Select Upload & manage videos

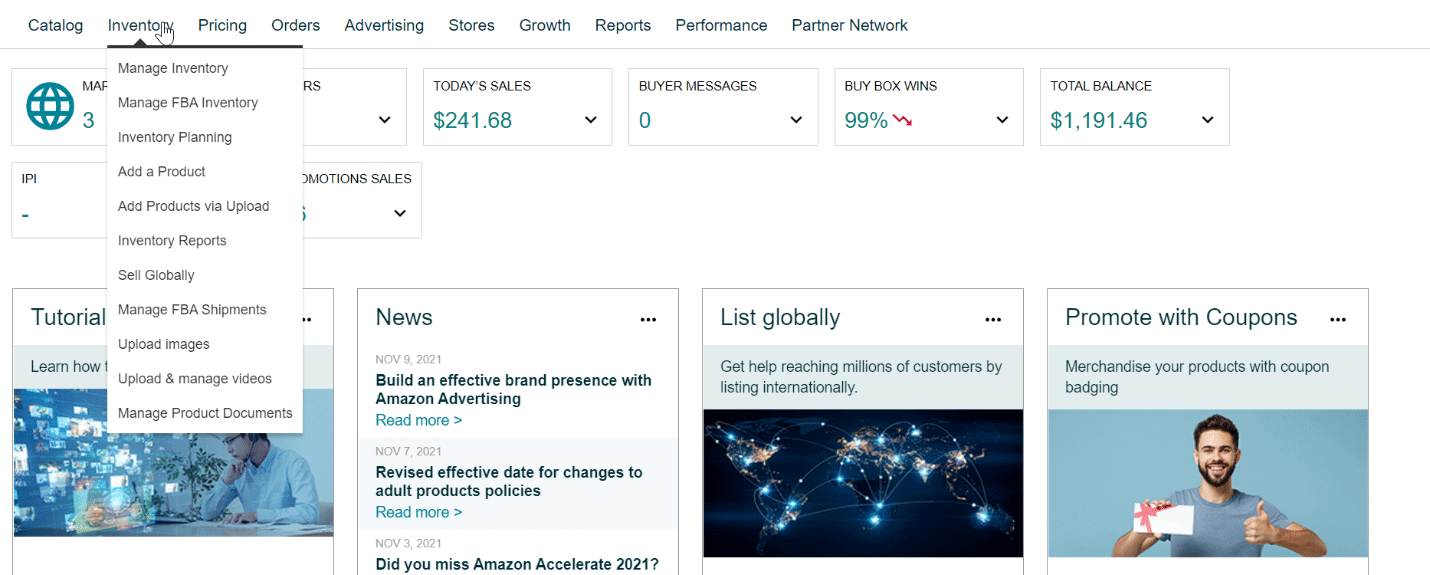point(195,378)
